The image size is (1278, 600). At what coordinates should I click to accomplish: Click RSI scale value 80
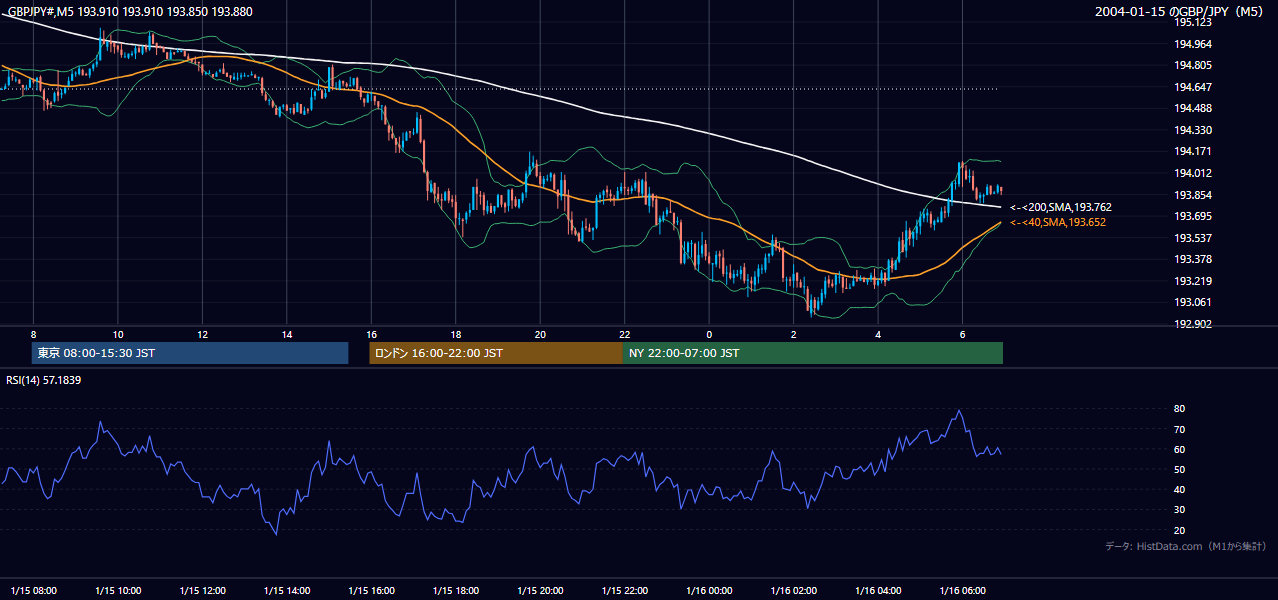[x=1180, y=409]
